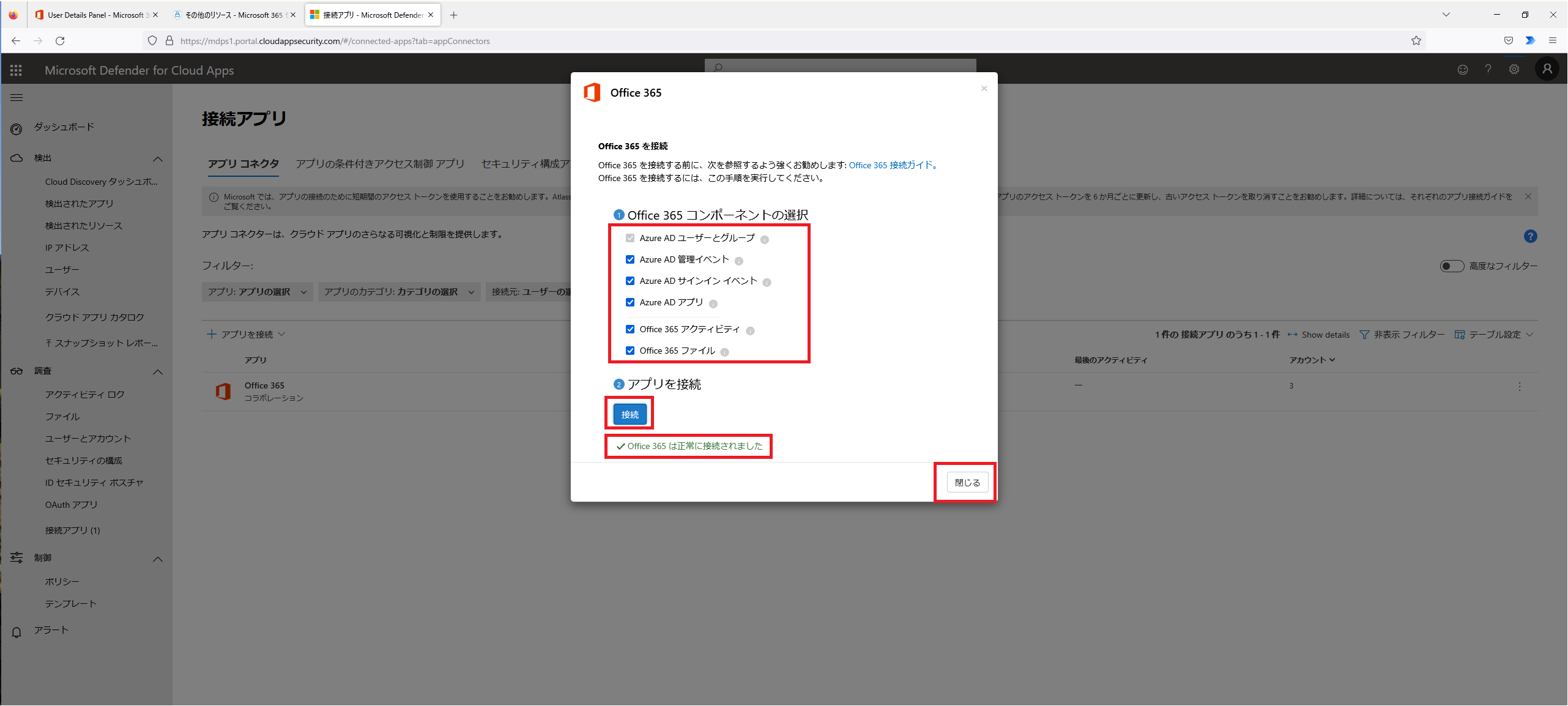The width and height of the screenshot is (1568, 706).
Task: Switch to アプリの条件付きアクセス制御 tab
Action: click(x=380, y=164)
